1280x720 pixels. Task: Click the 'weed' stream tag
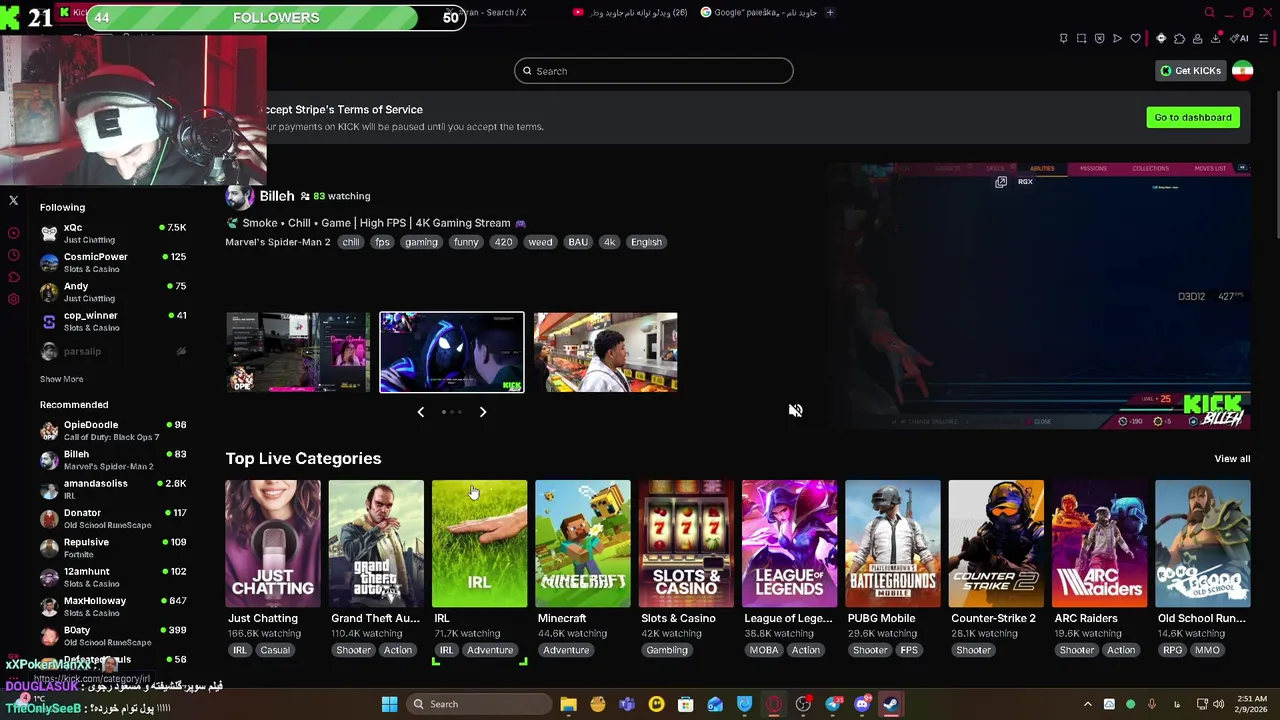(x=540, y=242)
